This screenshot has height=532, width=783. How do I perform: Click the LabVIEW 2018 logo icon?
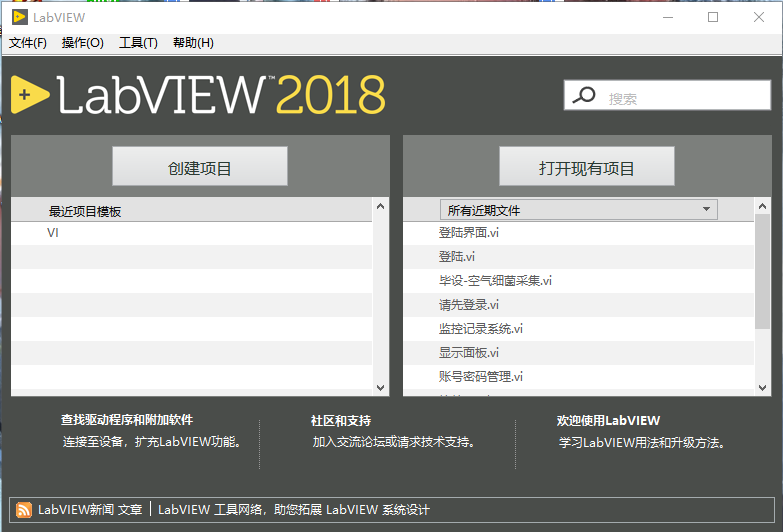30,95
